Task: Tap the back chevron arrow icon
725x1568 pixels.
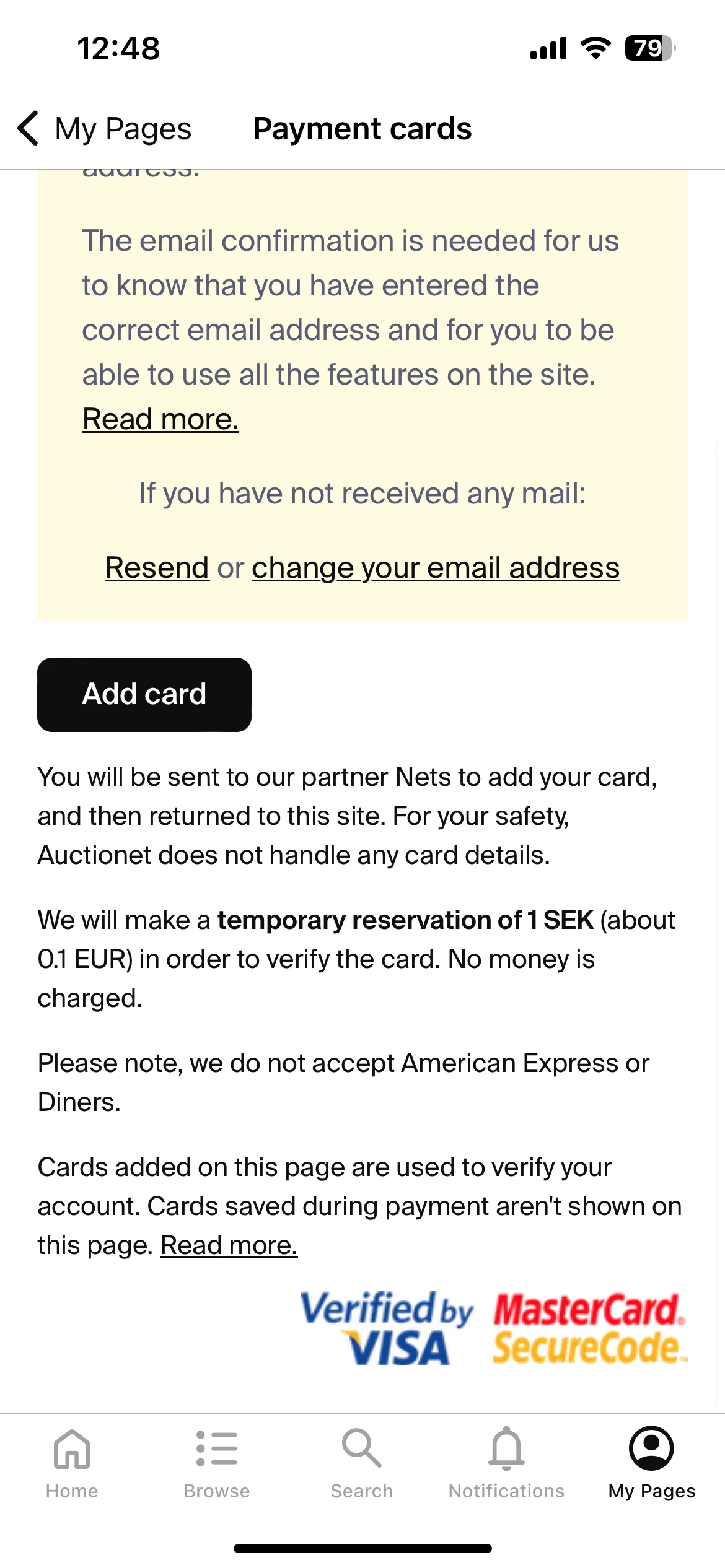Action: (29, 128)
